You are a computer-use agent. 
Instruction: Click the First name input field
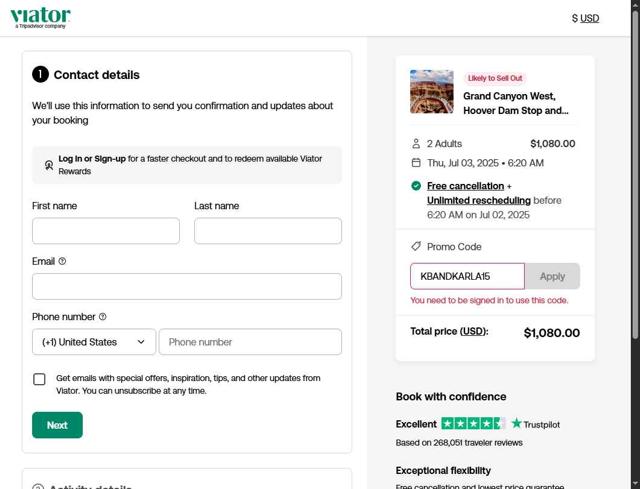(106, 231)
